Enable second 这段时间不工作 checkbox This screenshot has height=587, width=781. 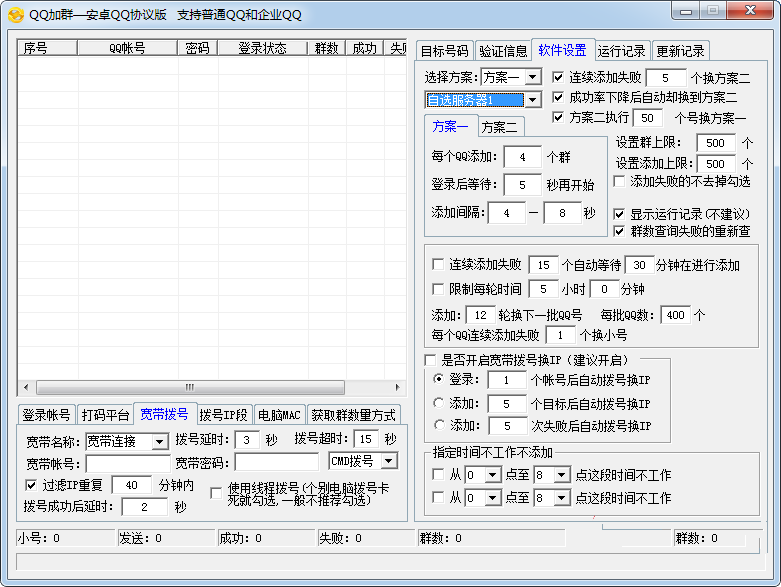pos(438,497)
